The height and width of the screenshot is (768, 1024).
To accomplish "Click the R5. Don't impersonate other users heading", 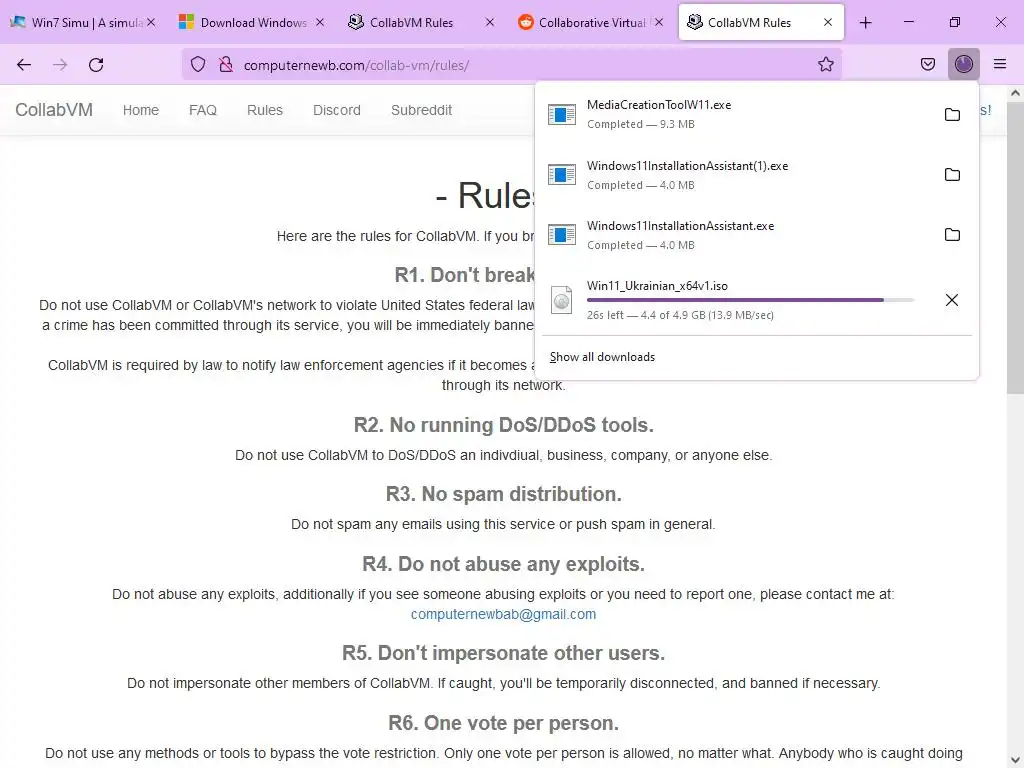I will point(503,653).
